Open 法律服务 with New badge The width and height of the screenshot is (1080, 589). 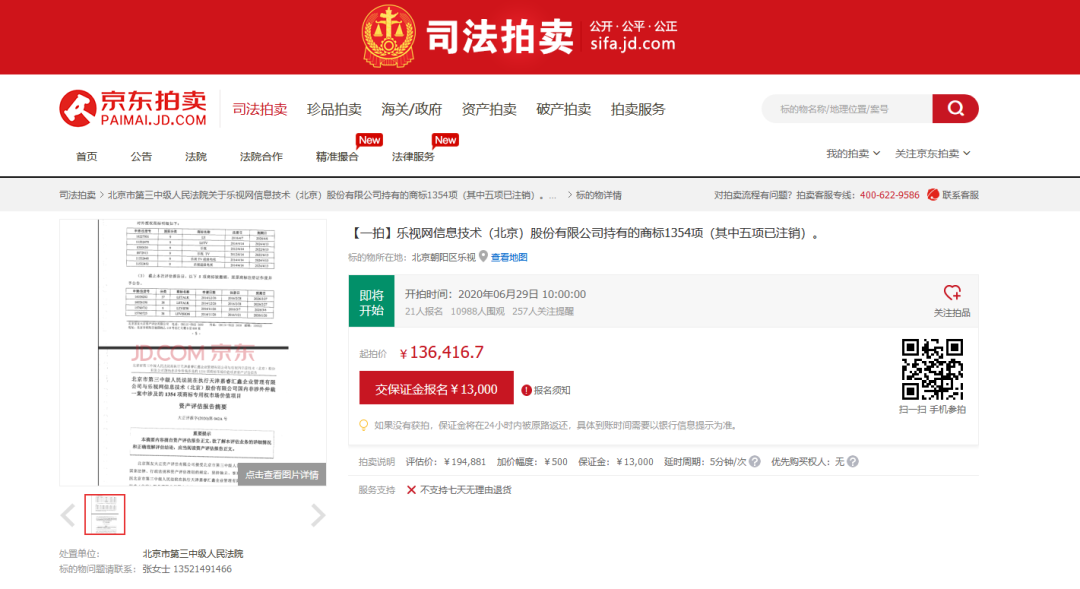(x=413, y=156)
